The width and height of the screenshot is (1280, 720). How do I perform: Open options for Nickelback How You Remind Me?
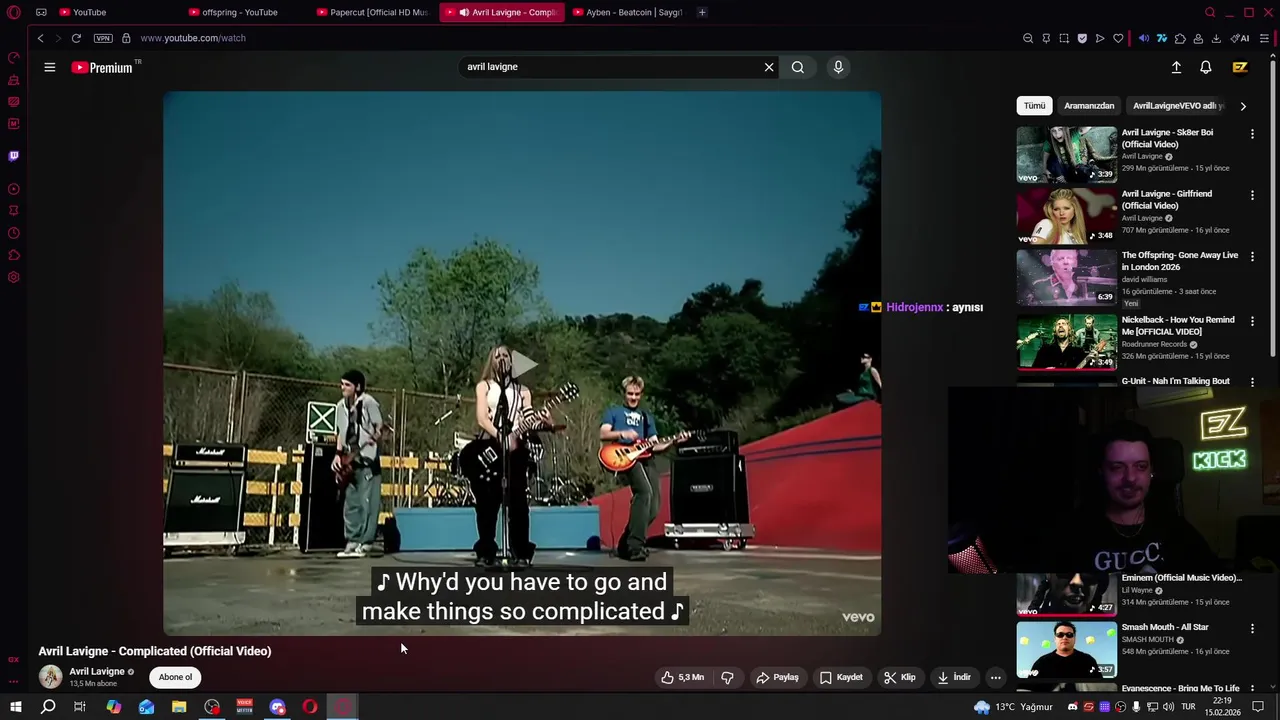point(1252,321)
